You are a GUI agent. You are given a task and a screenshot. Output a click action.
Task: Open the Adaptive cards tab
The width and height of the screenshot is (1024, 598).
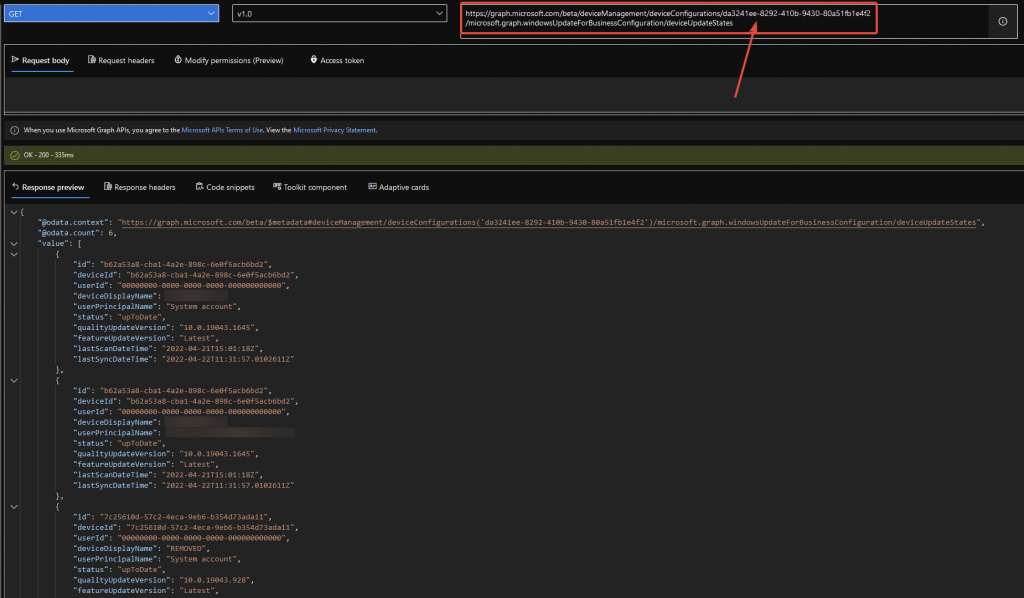[x=399, y=187]
